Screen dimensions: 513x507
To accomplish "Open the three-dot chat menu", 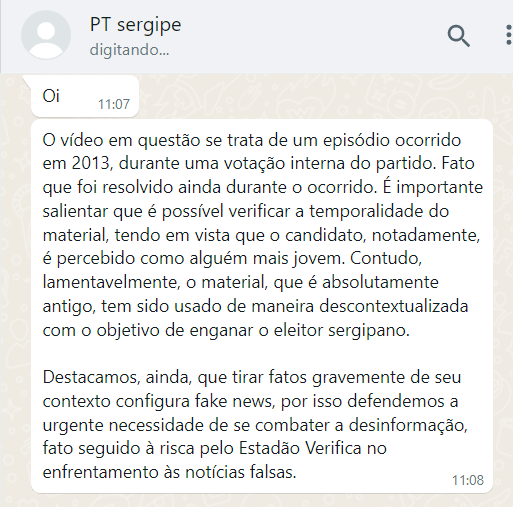I will click(x=508, y=35).
